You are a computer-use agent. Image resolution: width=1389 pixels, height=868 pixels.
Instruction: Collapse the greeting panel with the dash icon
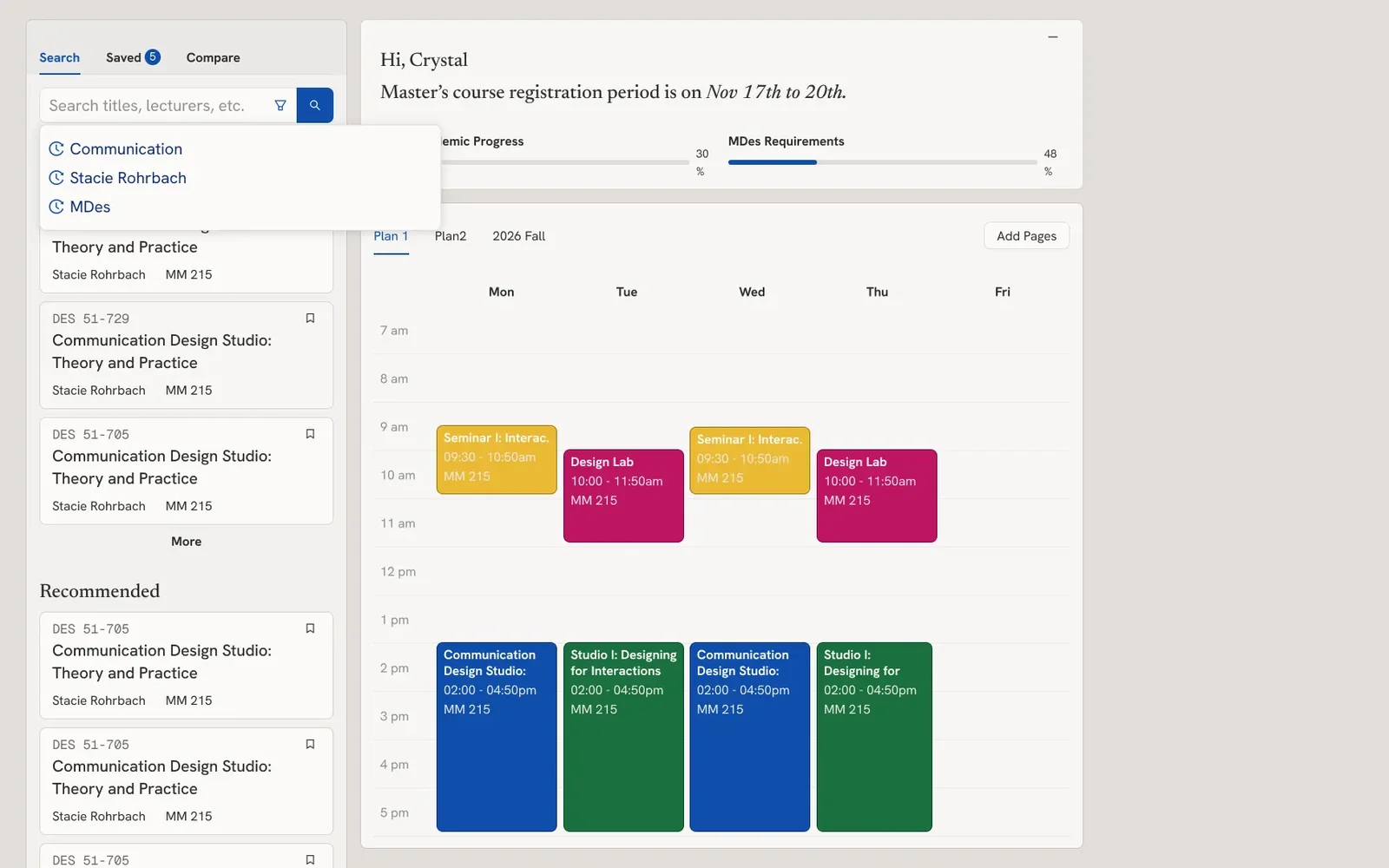point(1053,37)
